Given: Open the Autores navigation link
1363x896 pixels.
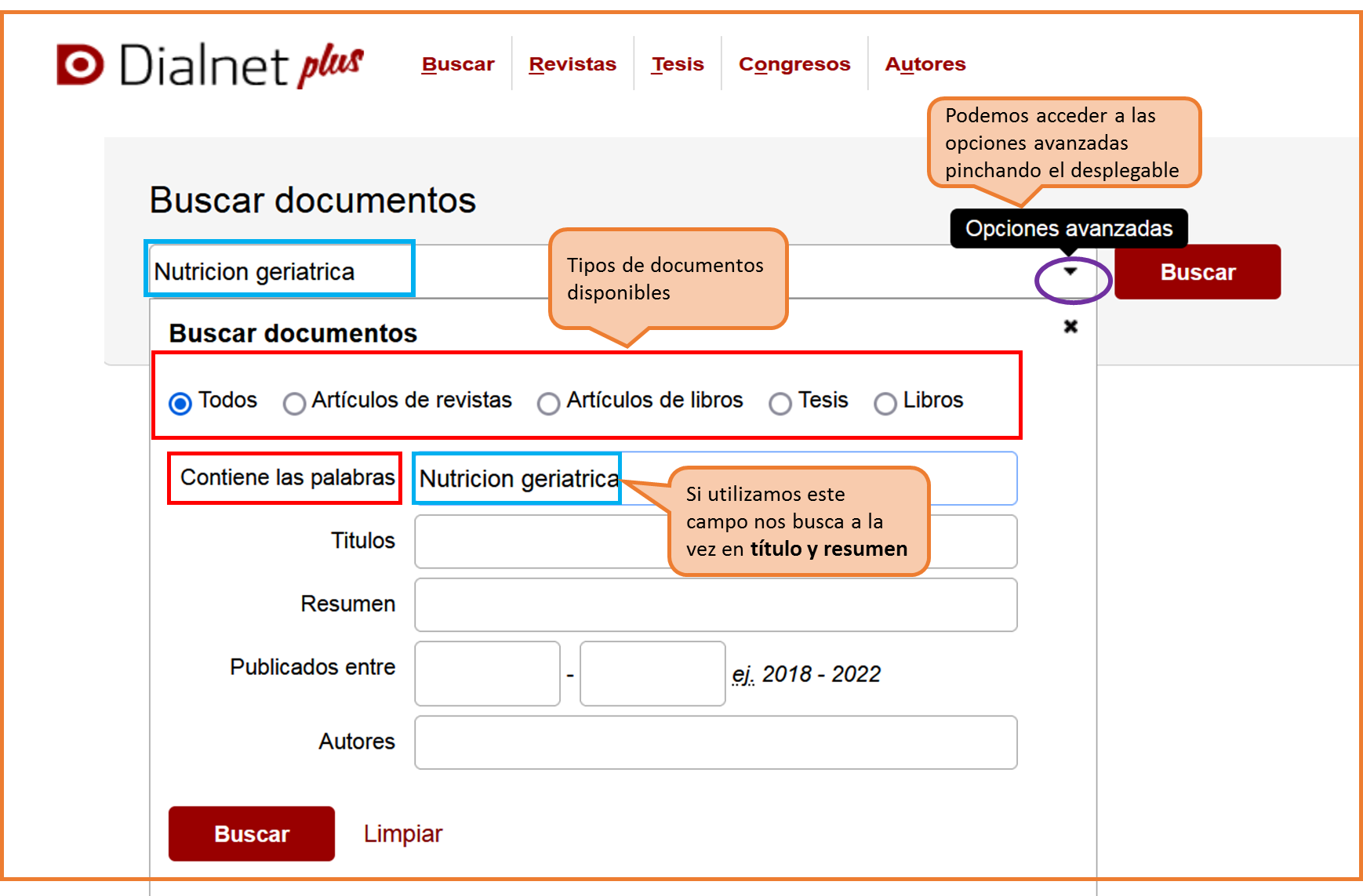Looking at the screenshot, I should coord(925,64).
